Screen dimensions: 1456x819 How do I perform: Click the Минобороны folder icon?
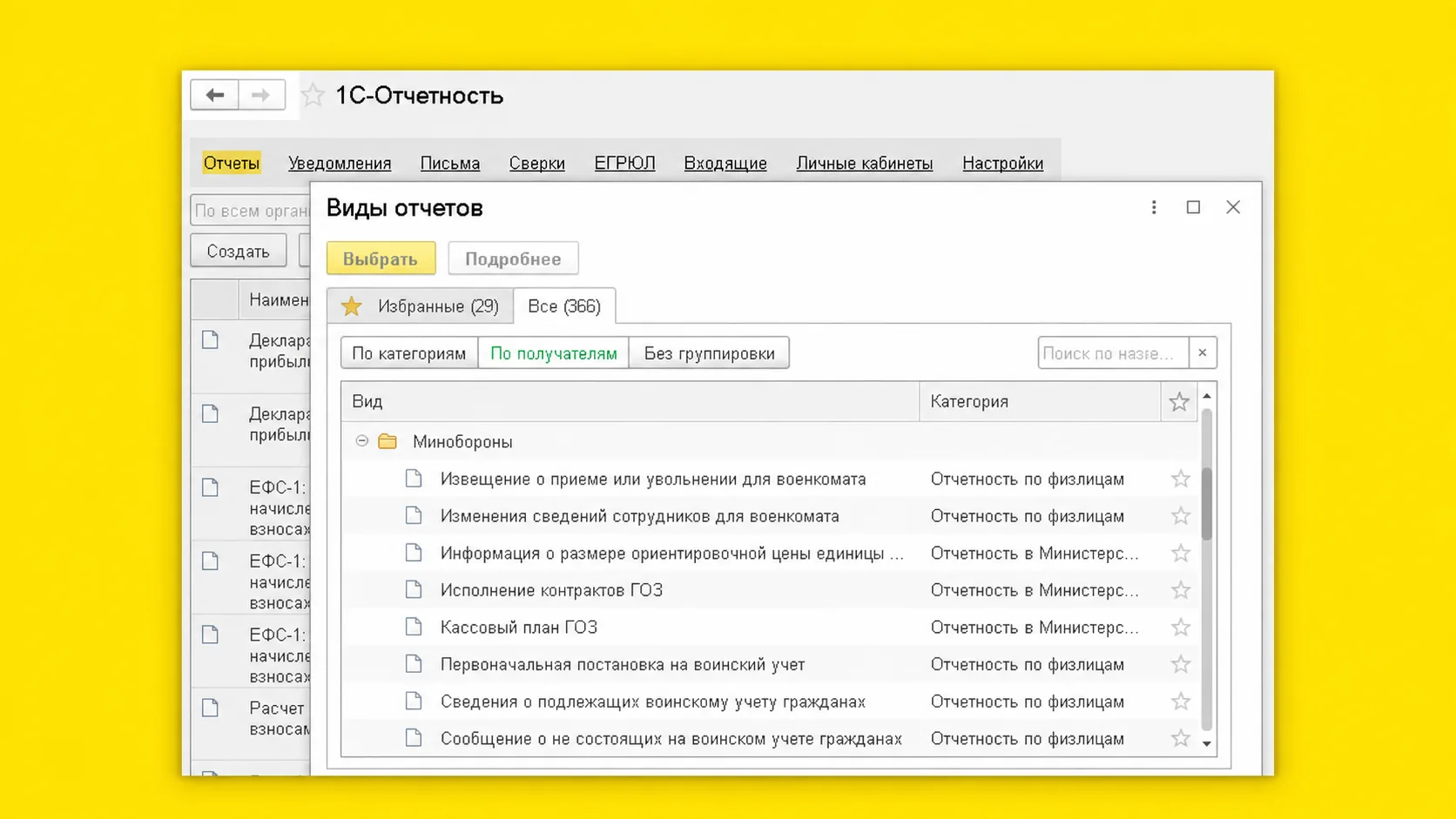click(388, 441)
